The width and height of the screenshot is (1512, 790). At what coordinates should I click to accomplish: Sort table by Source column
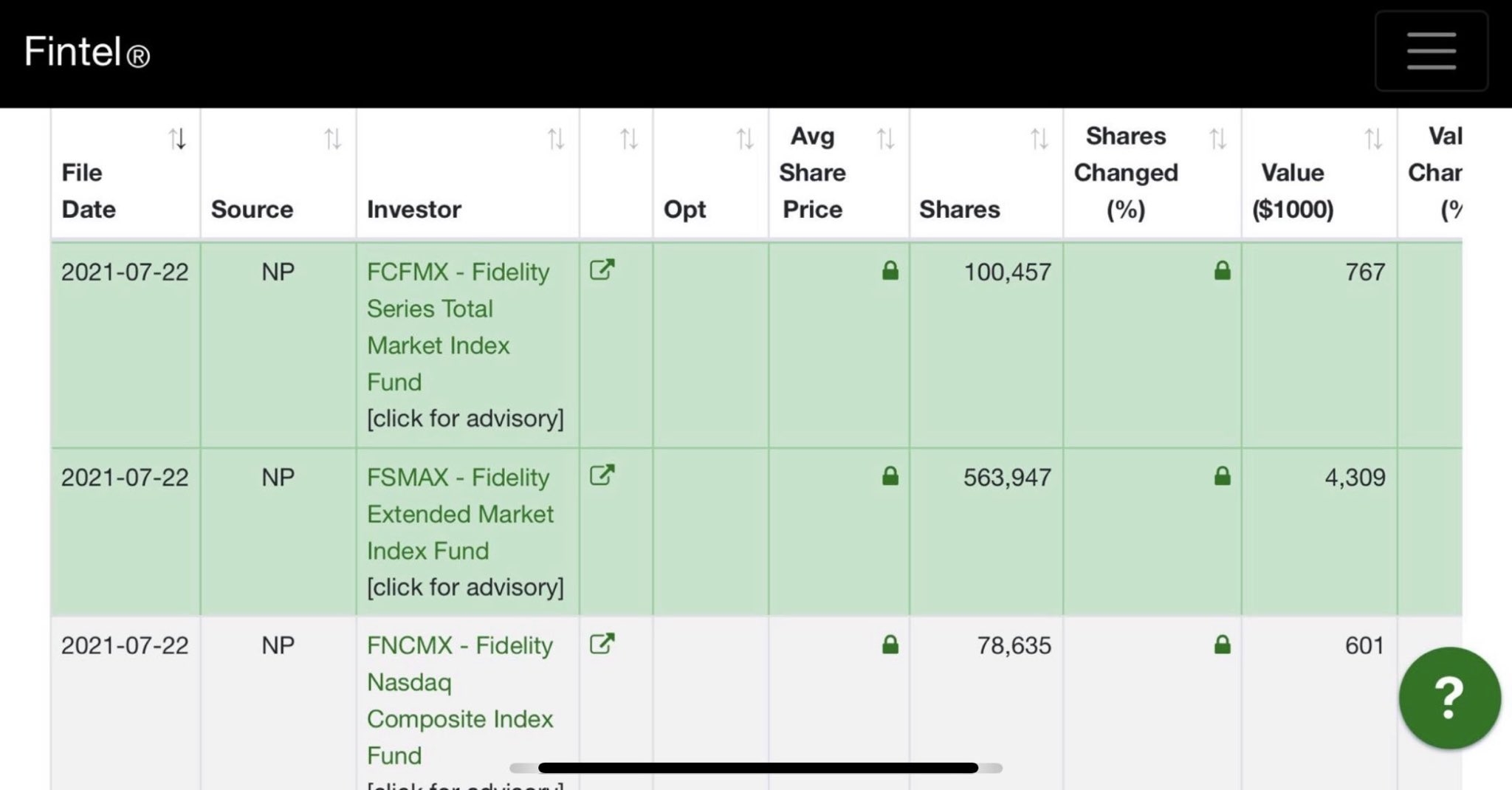pos(333,139)
